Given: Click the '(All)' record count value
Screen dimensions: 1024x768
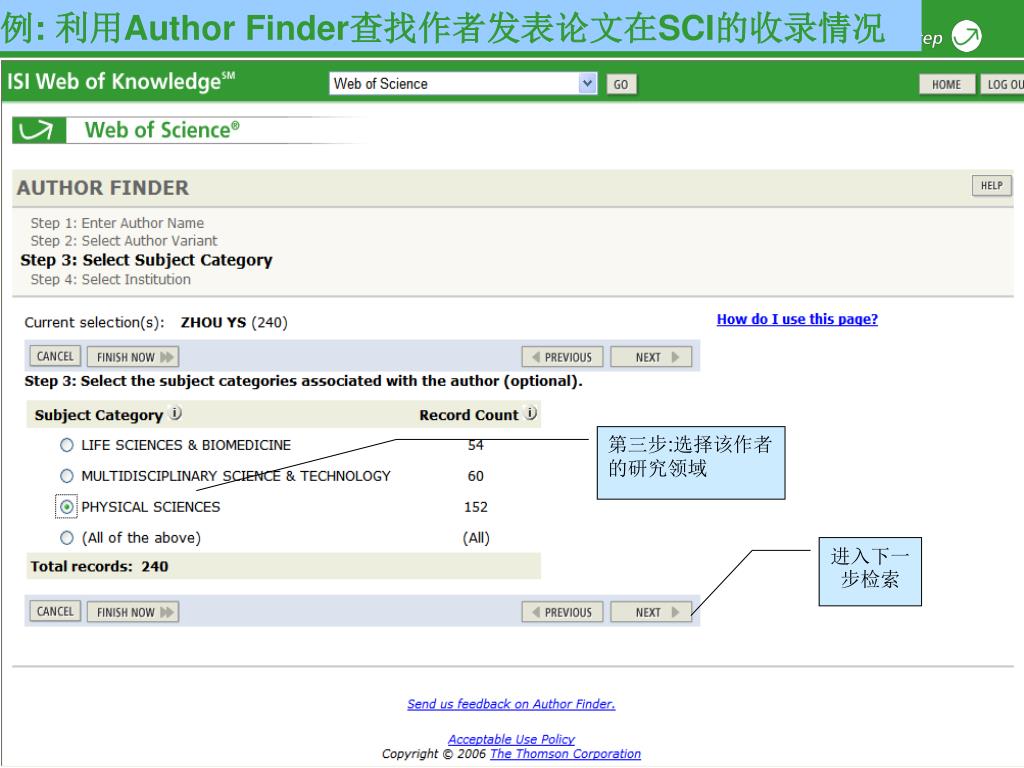Looking at the screenshot, I should 475,538.
